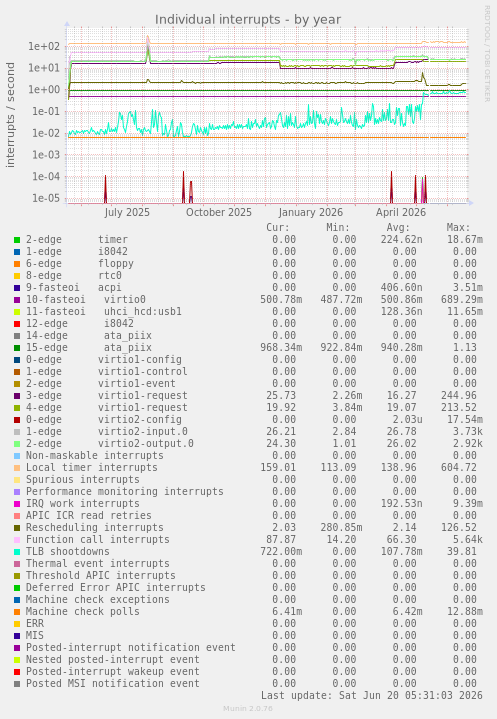Image resolution: width=497 pixels, height=719 pixels.
Task: Click the purple virtio0 legend swatch
Action: click(17, 300)
